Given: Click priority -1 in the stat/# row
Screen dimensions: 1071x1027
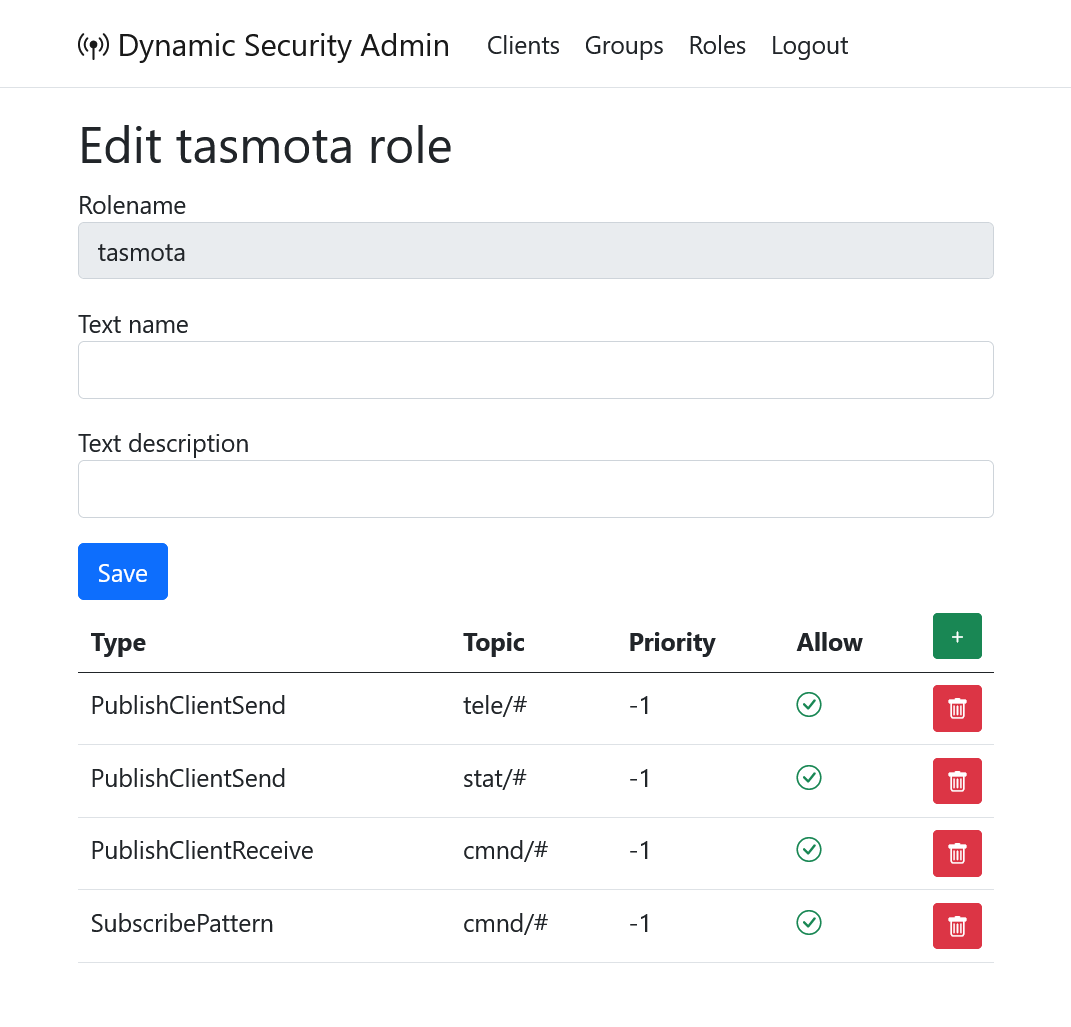Looking at the screenshot, I should pos(639,778).
